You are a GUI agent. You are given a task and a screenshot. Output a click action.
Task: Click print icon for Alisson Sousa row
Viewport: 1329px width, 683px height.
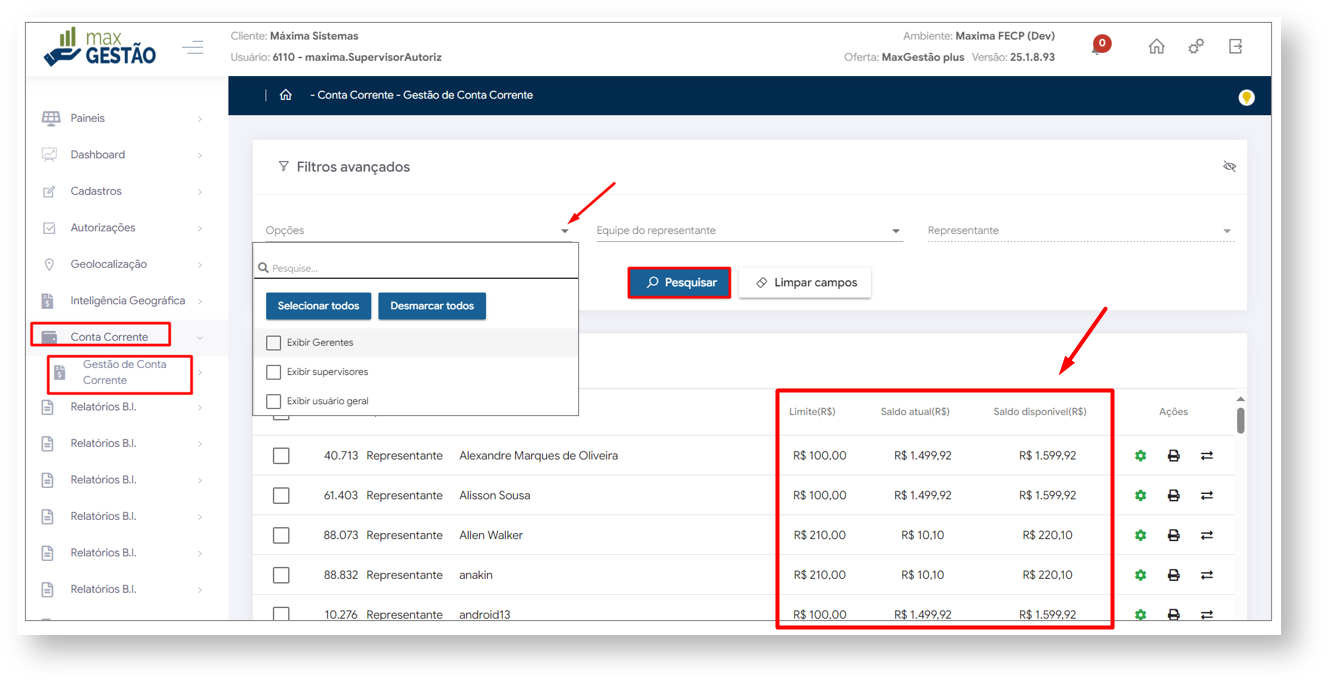click(x=1173, y=496)
